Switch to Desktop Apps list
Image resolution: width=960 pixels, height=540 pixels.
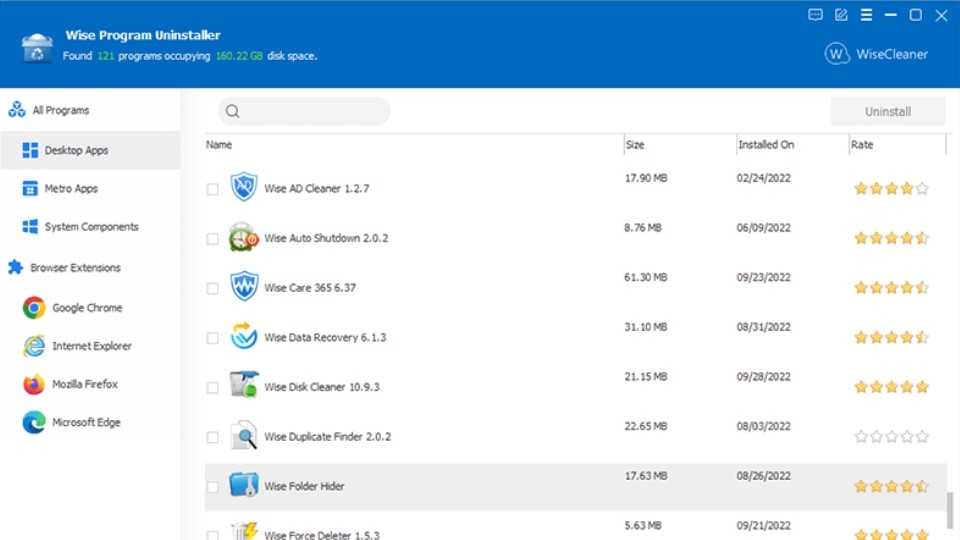[x=91, y=150]
